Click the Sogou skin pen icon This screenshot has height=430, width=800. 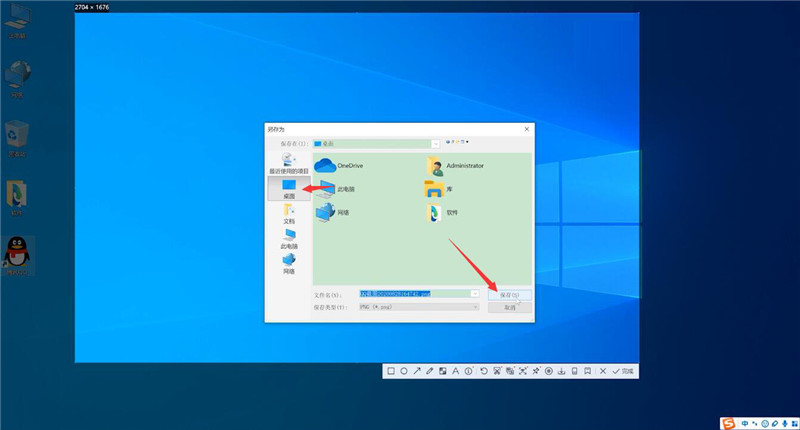tap(774, 424)
